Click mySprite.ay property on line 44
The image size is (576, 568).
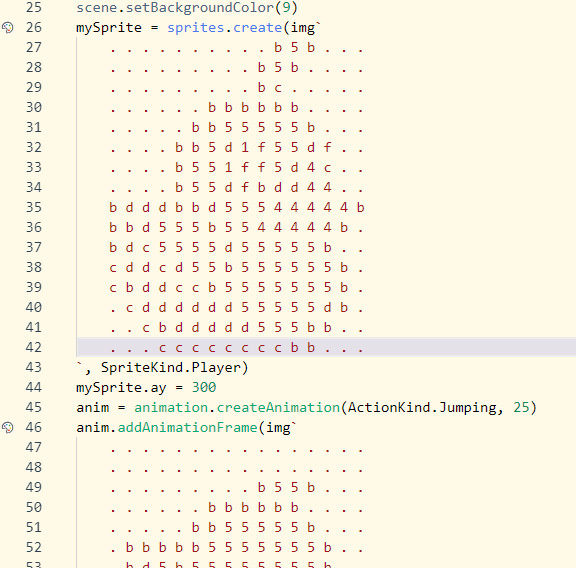coord(121,388)
